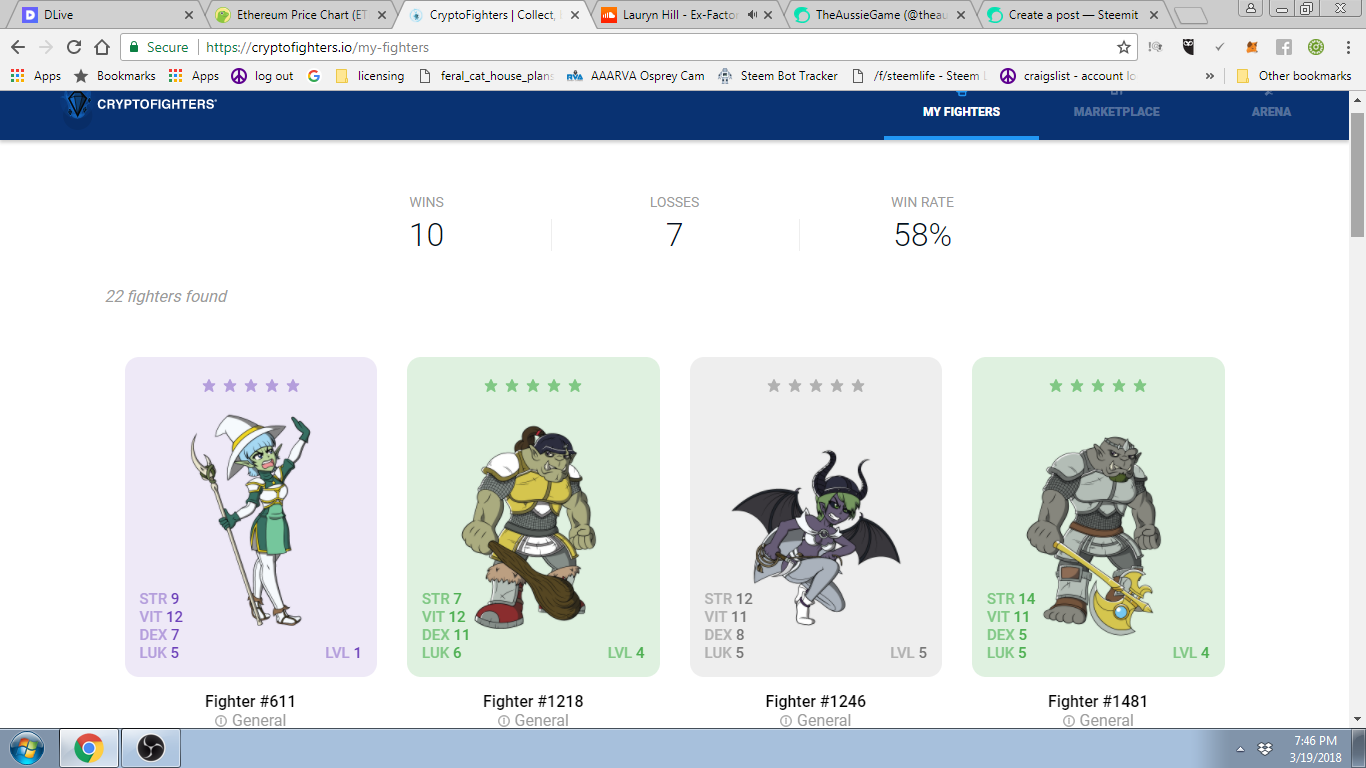Click the green Secure padlock icon
The width and height of the screenshot is (1366, 768).
[134, 47]
